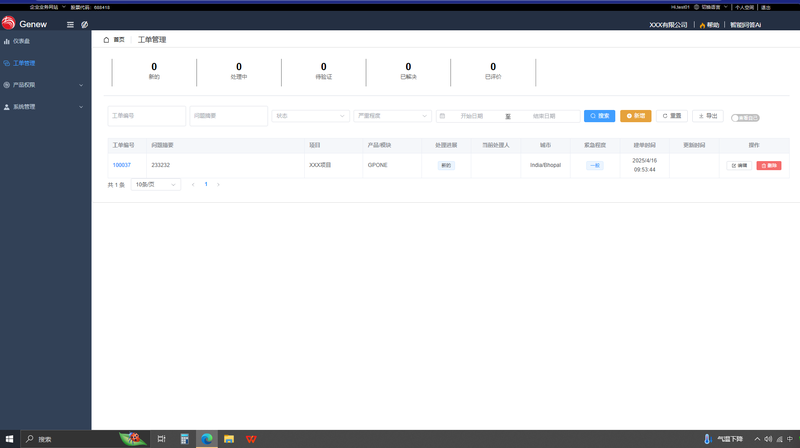Viewport: 800px width, 448px height.
Task: Click XXX有限公司 company name
Action: pos(668,25)
